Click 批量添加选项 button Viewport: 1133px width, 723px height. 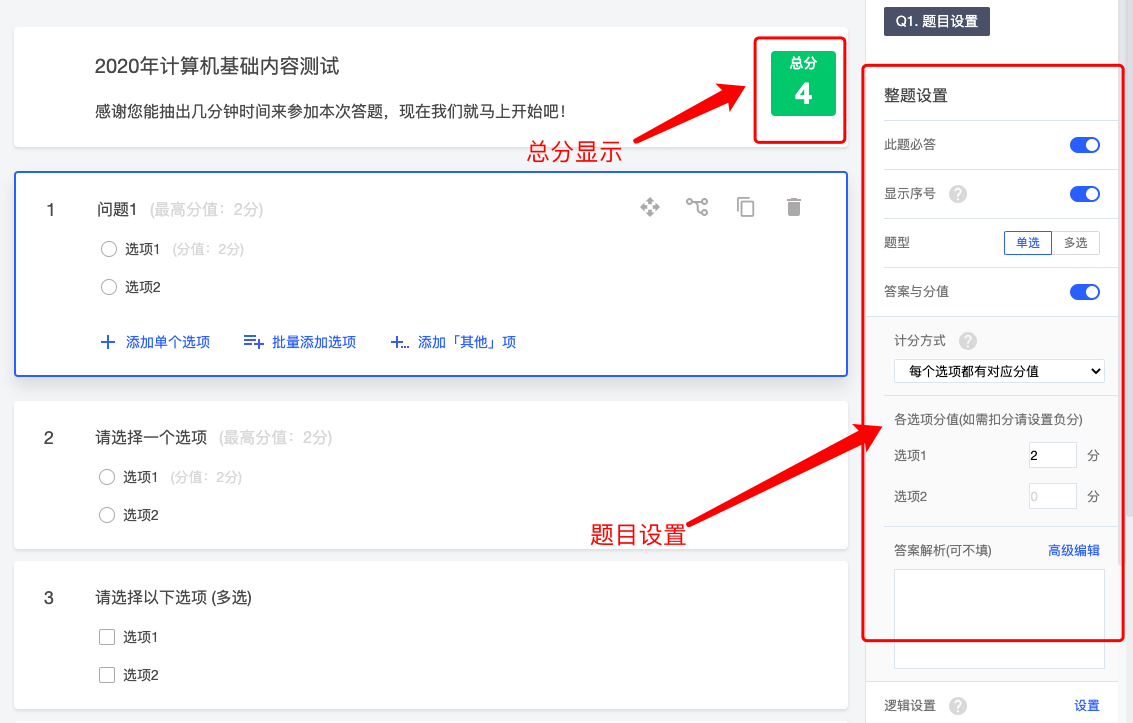click(300, 342)
